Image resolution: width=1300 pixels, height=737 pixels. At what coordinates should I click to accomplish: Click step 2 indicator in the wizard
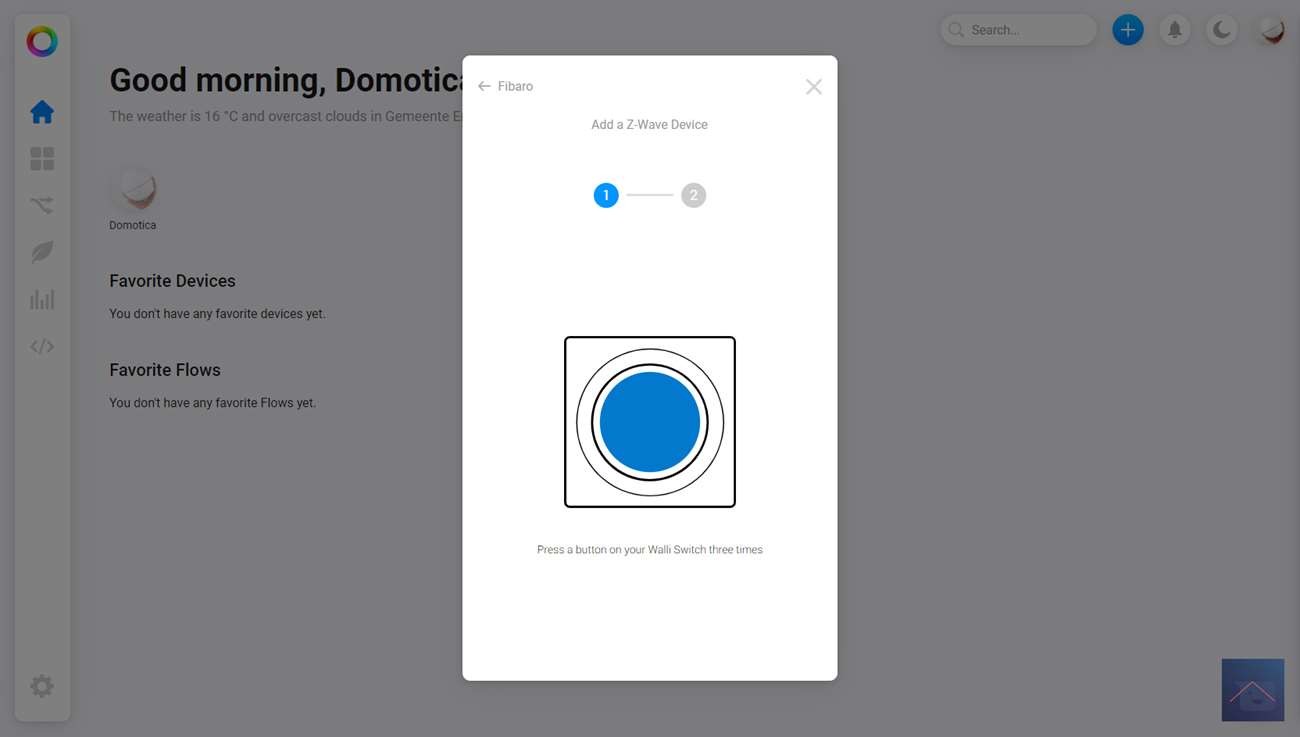click(x=693, y=195)
